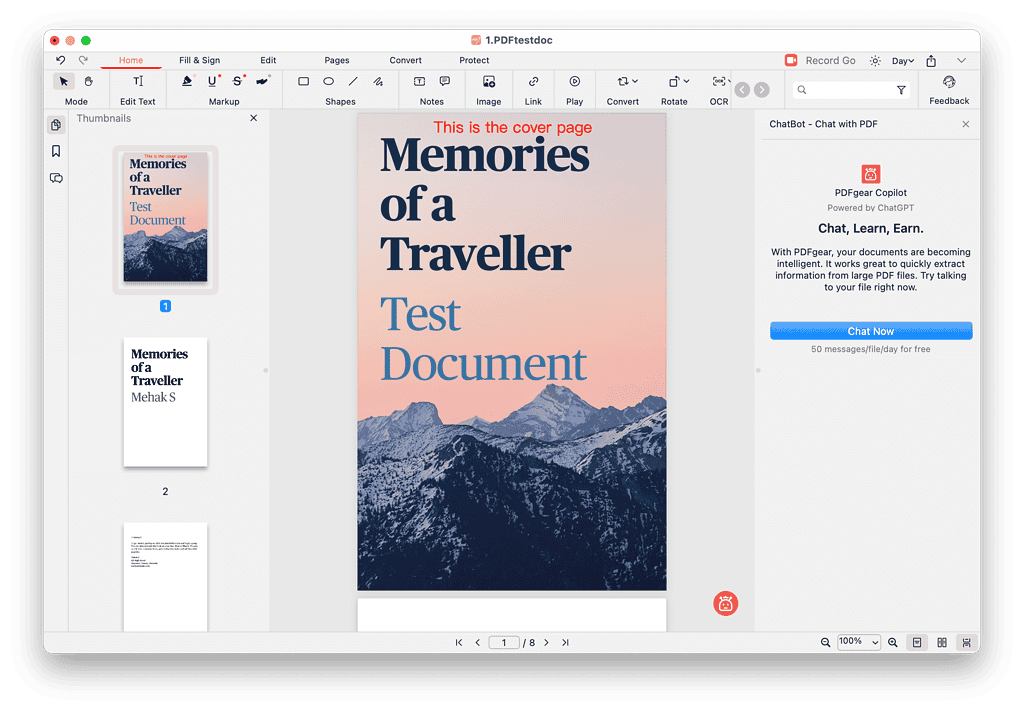The image size is (1024, 710).
Task: Open the floating Copilot chatbot icon
Action: pyautogui.click(x=726, y=603)
